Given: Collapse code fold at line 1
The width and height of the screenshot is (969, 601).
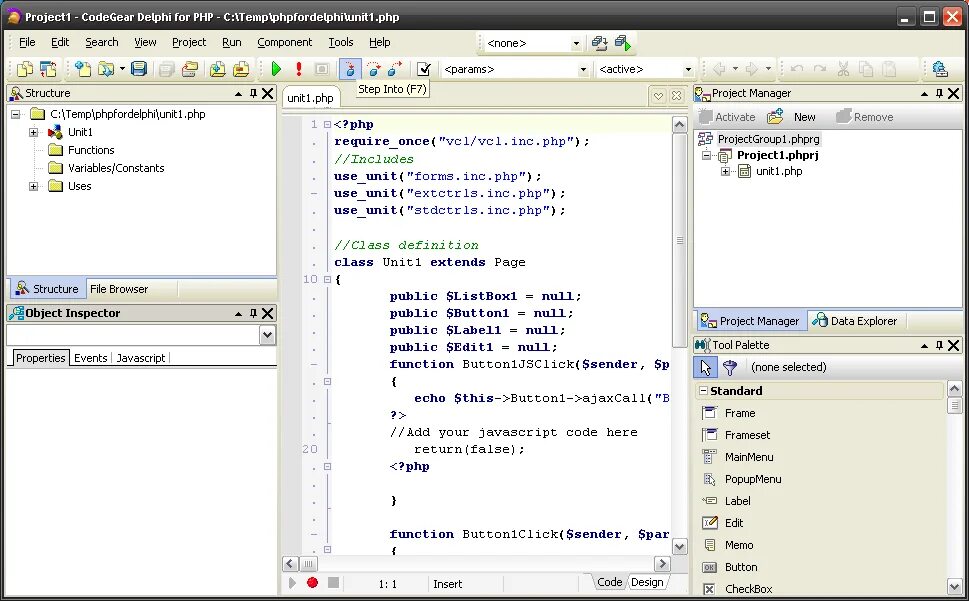Looking at the screenshot, I should coord(328,124).
